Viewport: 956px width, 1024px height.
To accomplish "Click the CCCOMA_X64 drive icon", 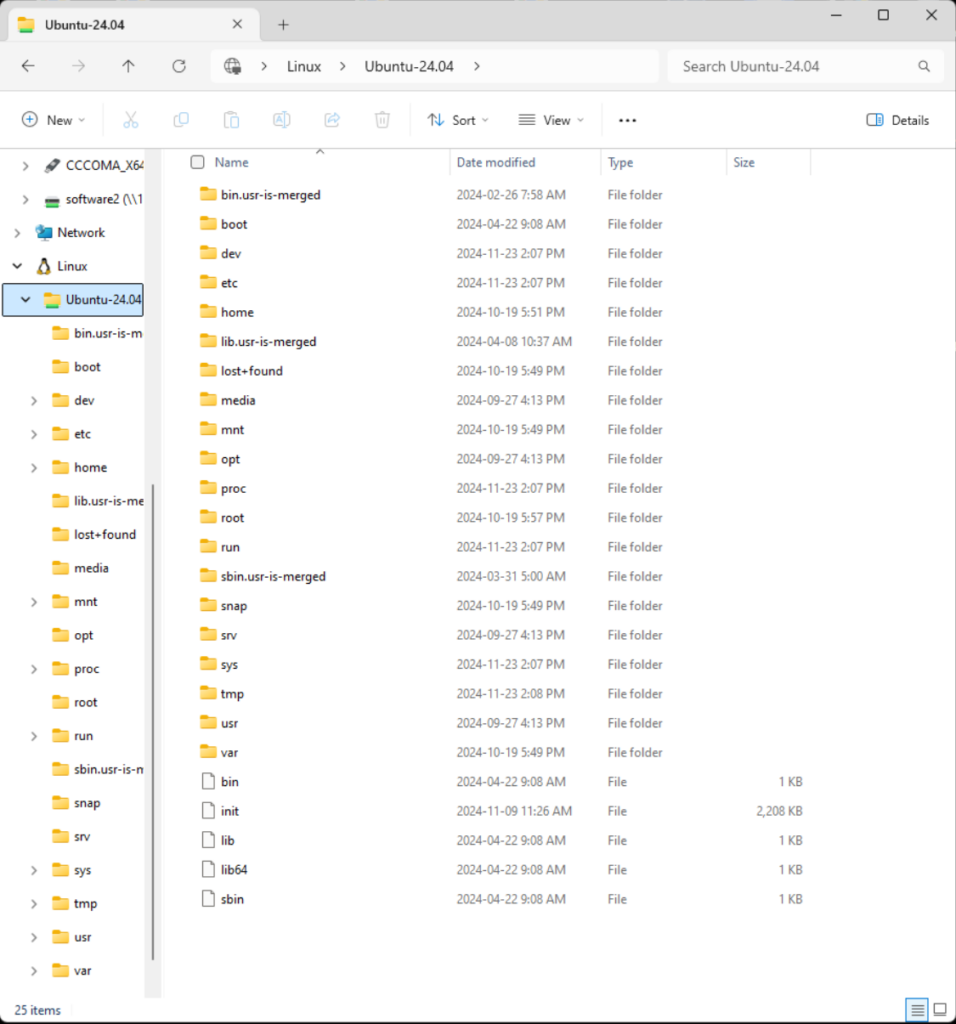I will [x=52, y=166].
